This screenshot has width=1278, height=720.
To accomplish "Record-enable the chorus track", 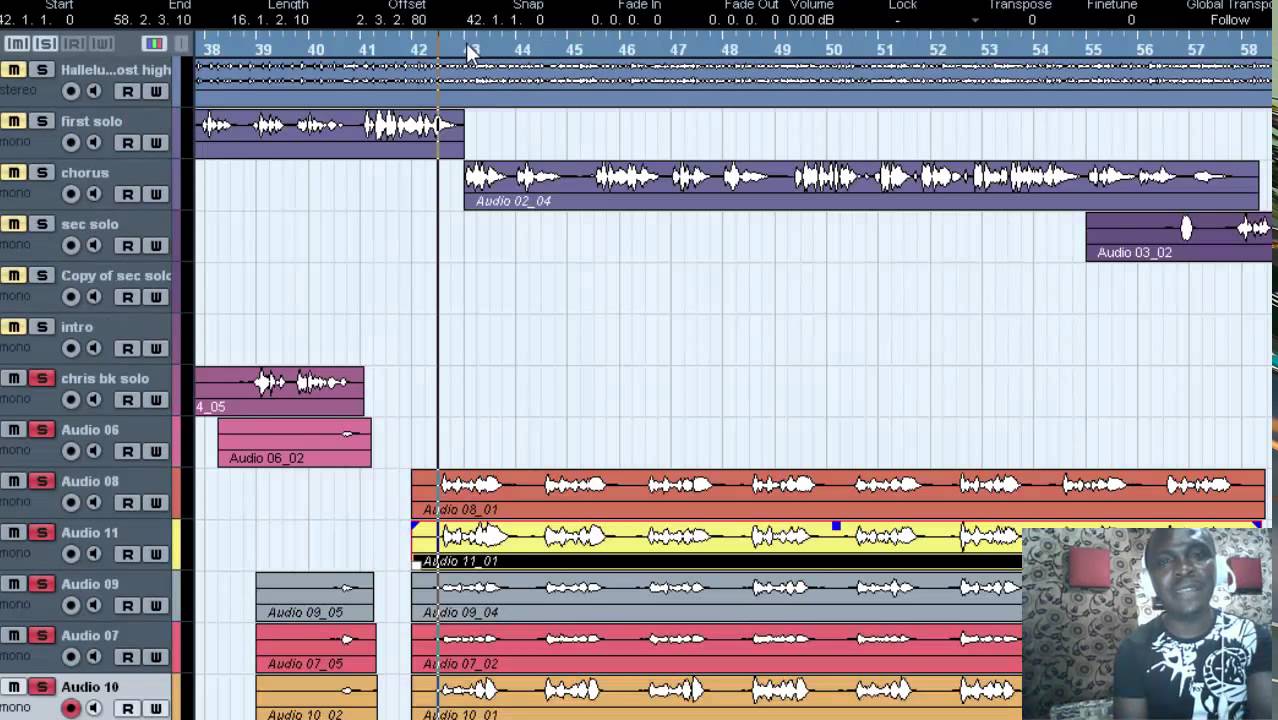I will tap(70, 194).
